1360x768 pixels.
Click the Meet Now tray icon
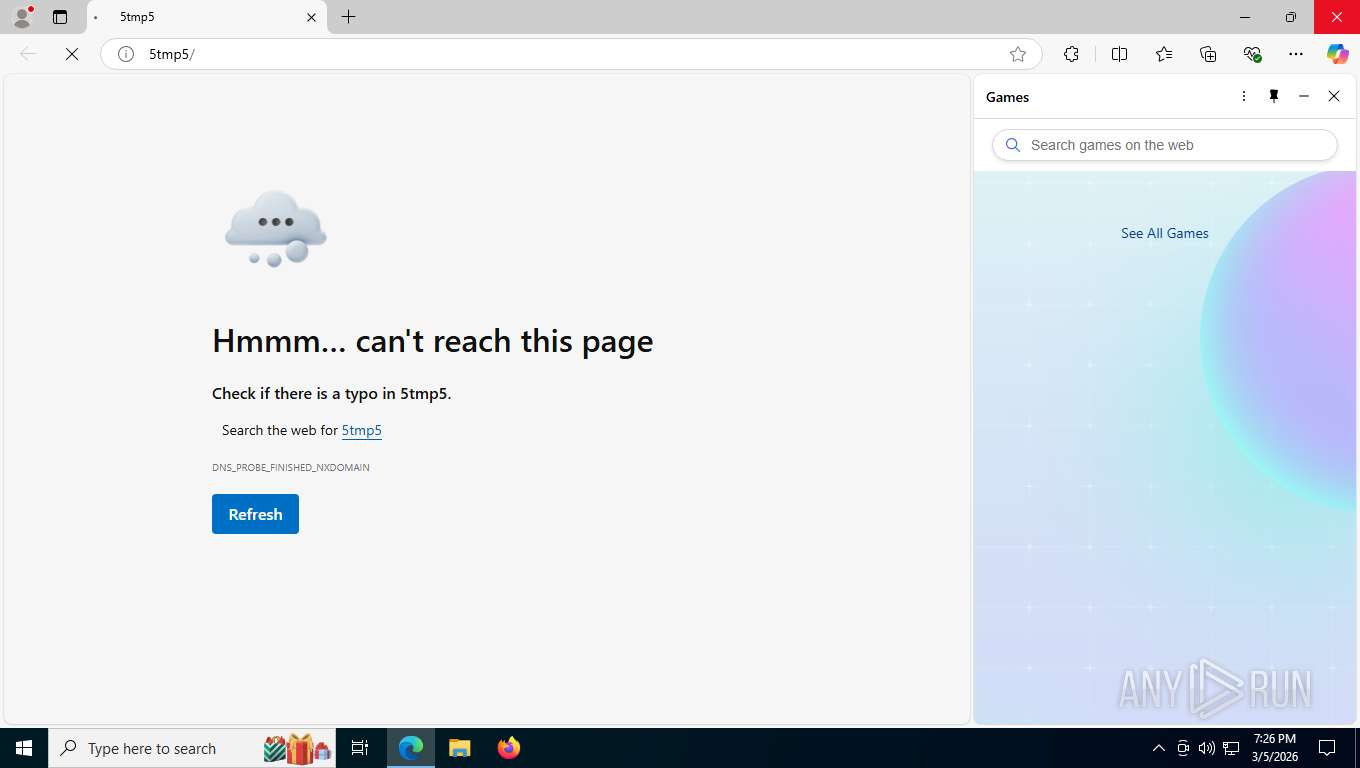click(1183, 748)
